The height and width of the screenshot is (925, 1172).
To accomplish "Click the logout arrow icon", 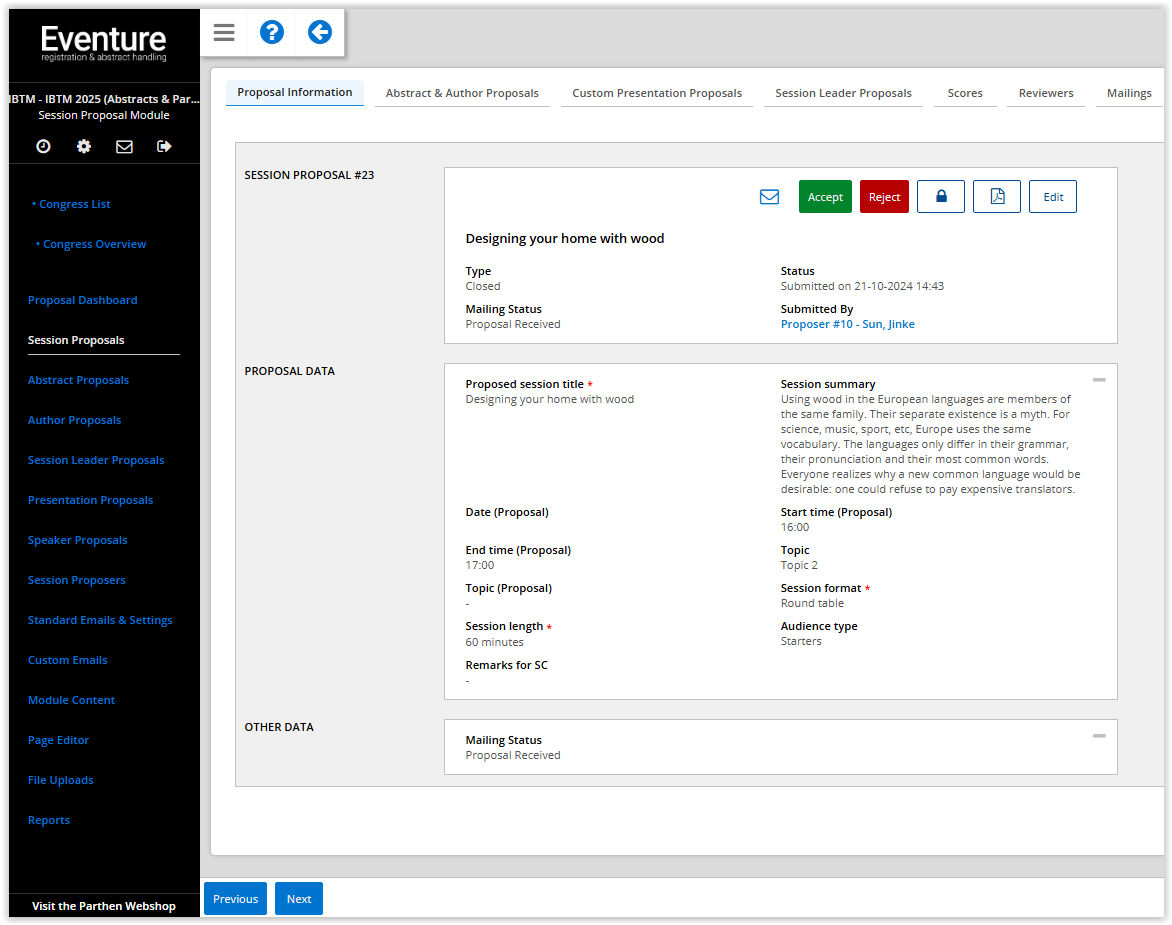I will 165,146.
